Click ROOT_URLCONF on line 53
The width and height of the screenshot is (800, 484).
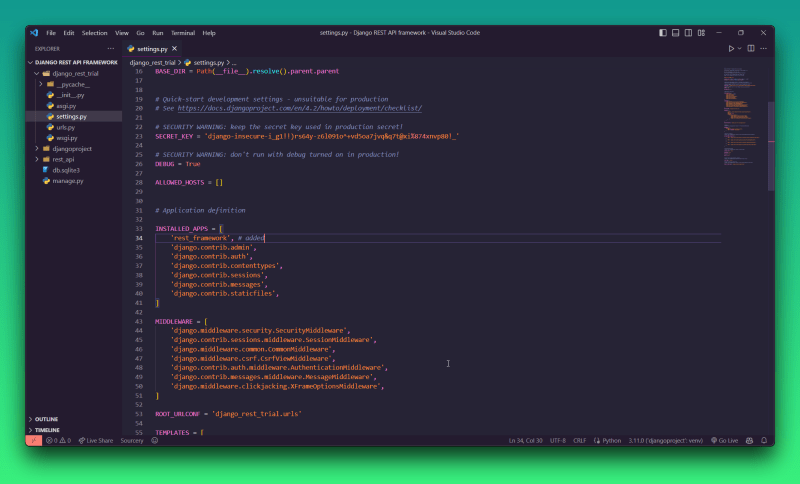coord(178,414)
